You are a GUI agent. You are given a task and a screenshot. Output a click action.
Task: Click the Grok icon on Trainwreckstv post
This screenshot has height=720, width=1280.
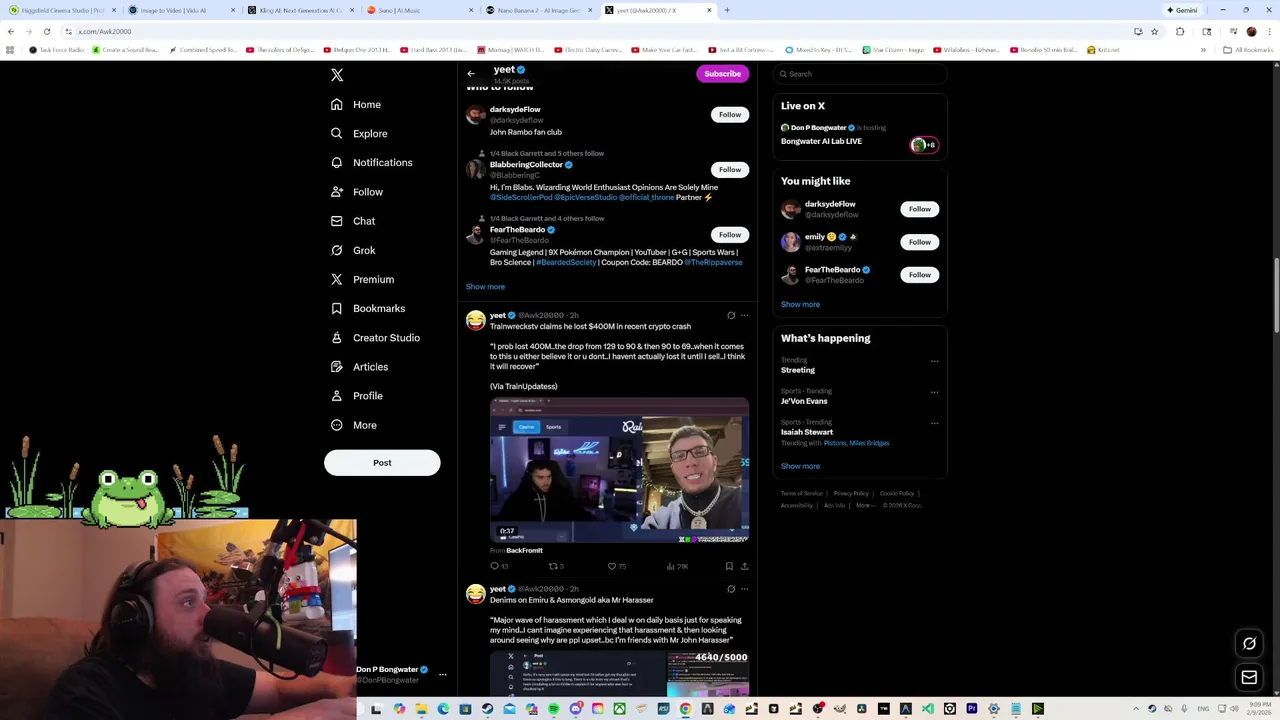point(731,315)
